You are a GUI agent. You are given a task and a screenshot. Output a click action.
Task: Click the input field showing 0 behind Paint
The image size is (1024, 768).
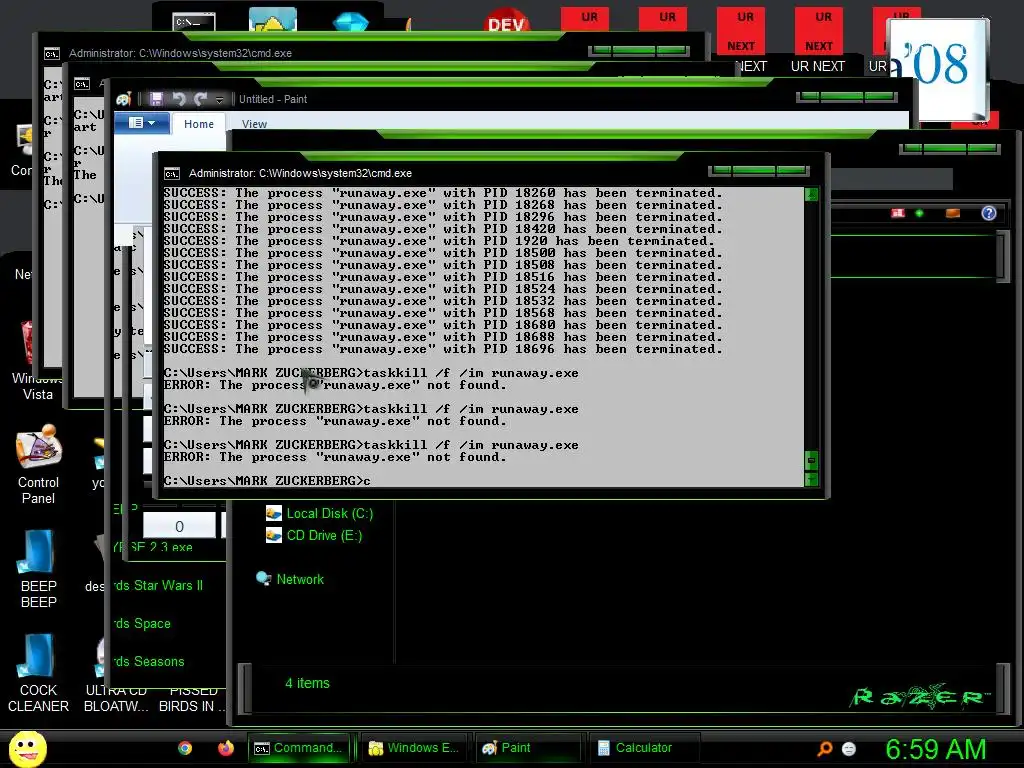[180, 526]
